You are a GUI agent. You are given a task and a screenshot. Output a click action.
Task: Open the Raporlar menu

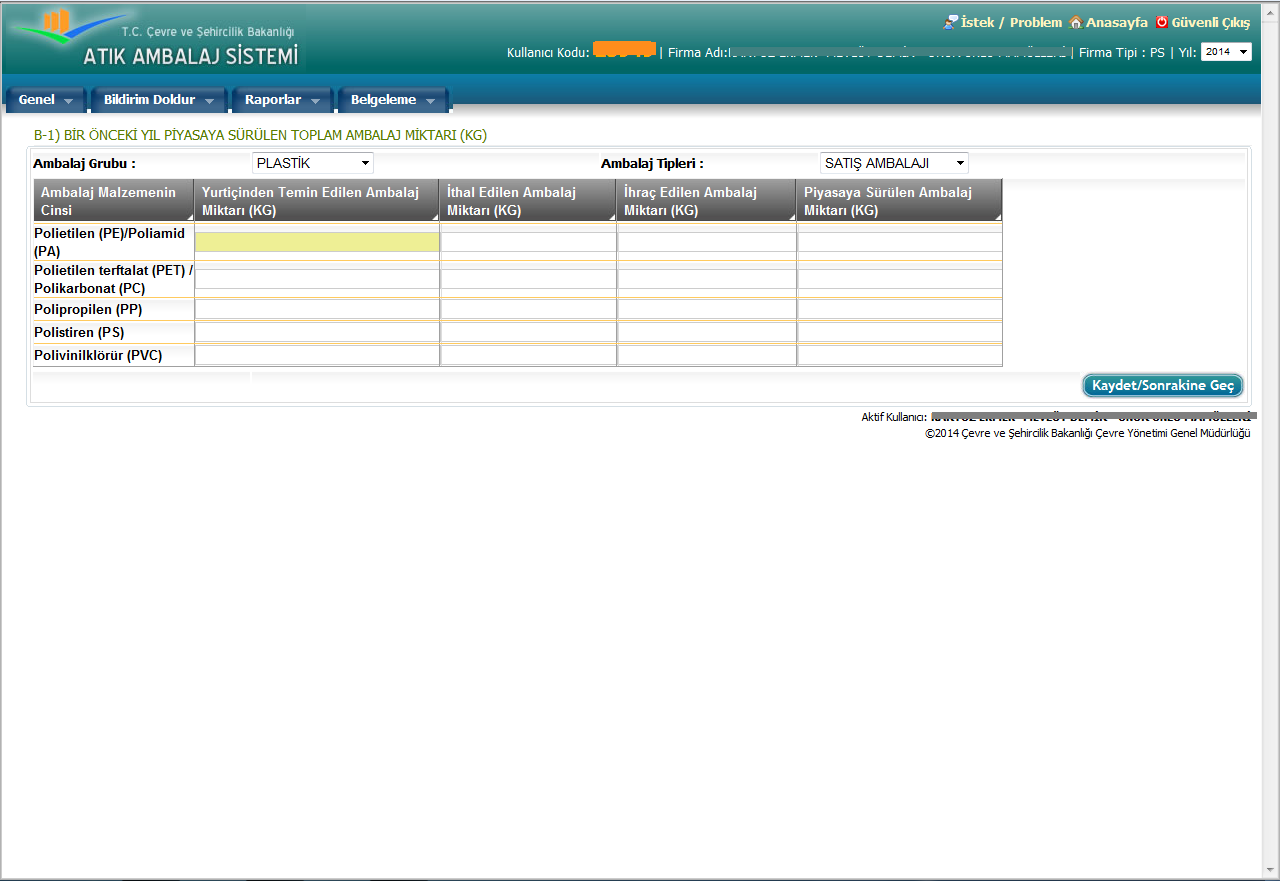click(x=282, y=100)
